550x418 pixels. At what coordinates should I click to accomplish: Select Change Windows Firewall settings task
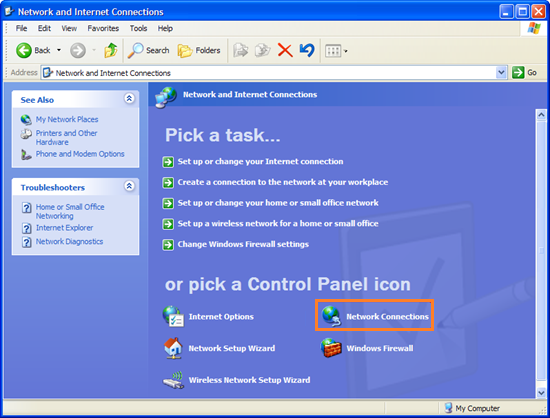[x=243, y=244]
